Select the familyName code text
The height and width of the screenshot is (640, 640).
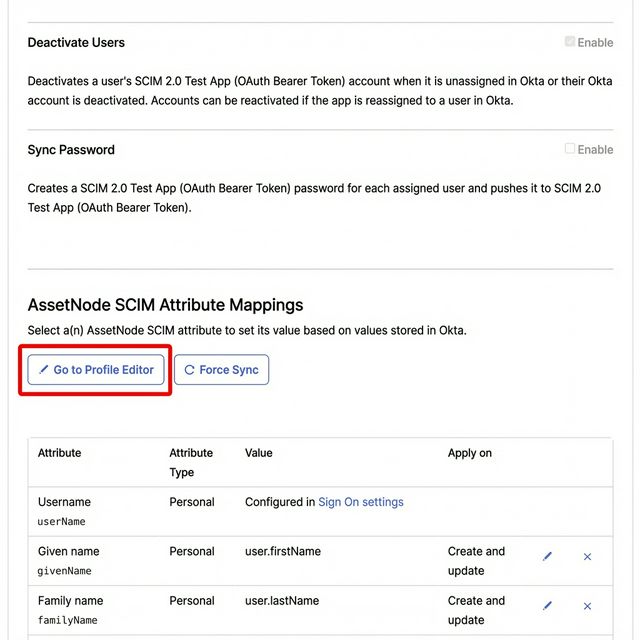tap(67, 620)
